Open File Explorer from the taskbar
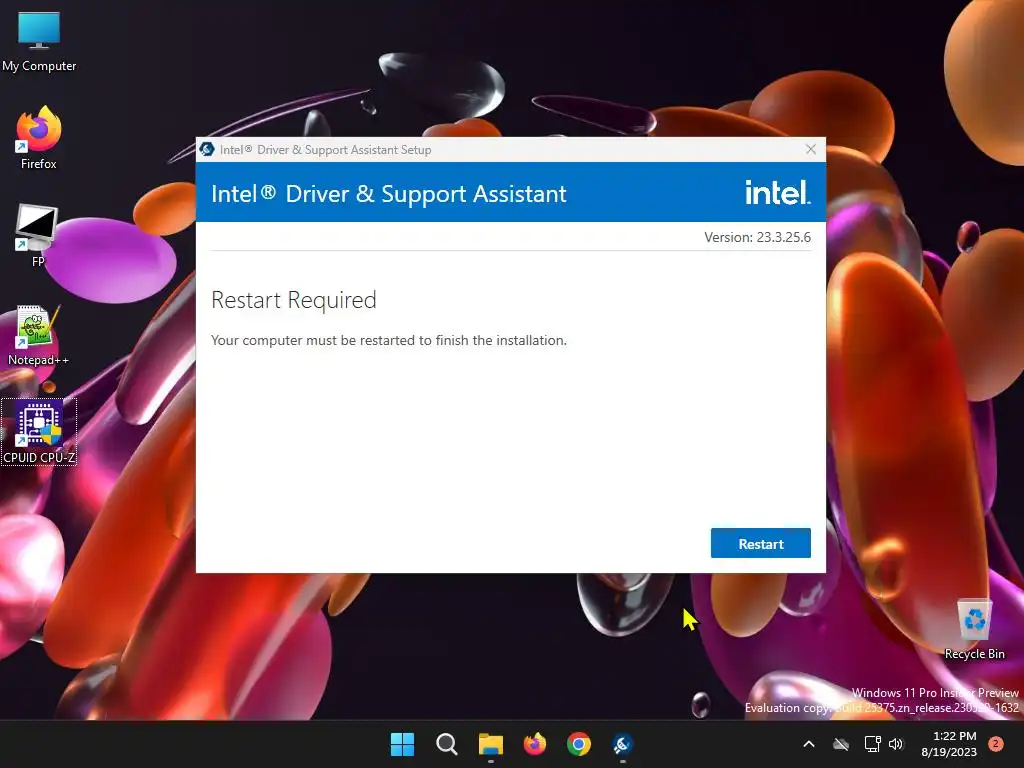Image resolution: width=1024 pixels, height=768 pixels. pyautogui.click(x=490, y=744)
